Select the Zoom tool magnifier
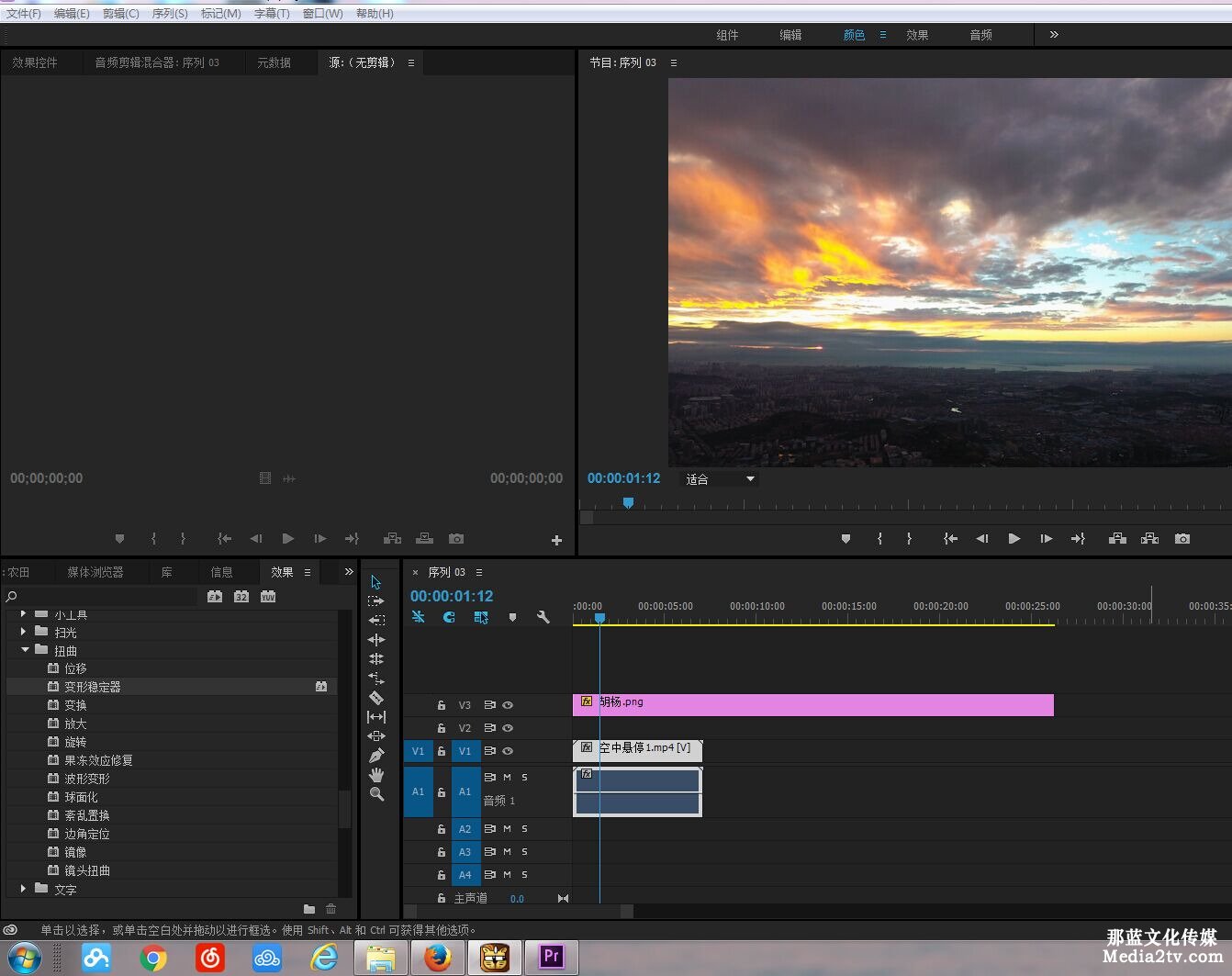Viewport: 1232px width, 976px height. coord(376,794)
